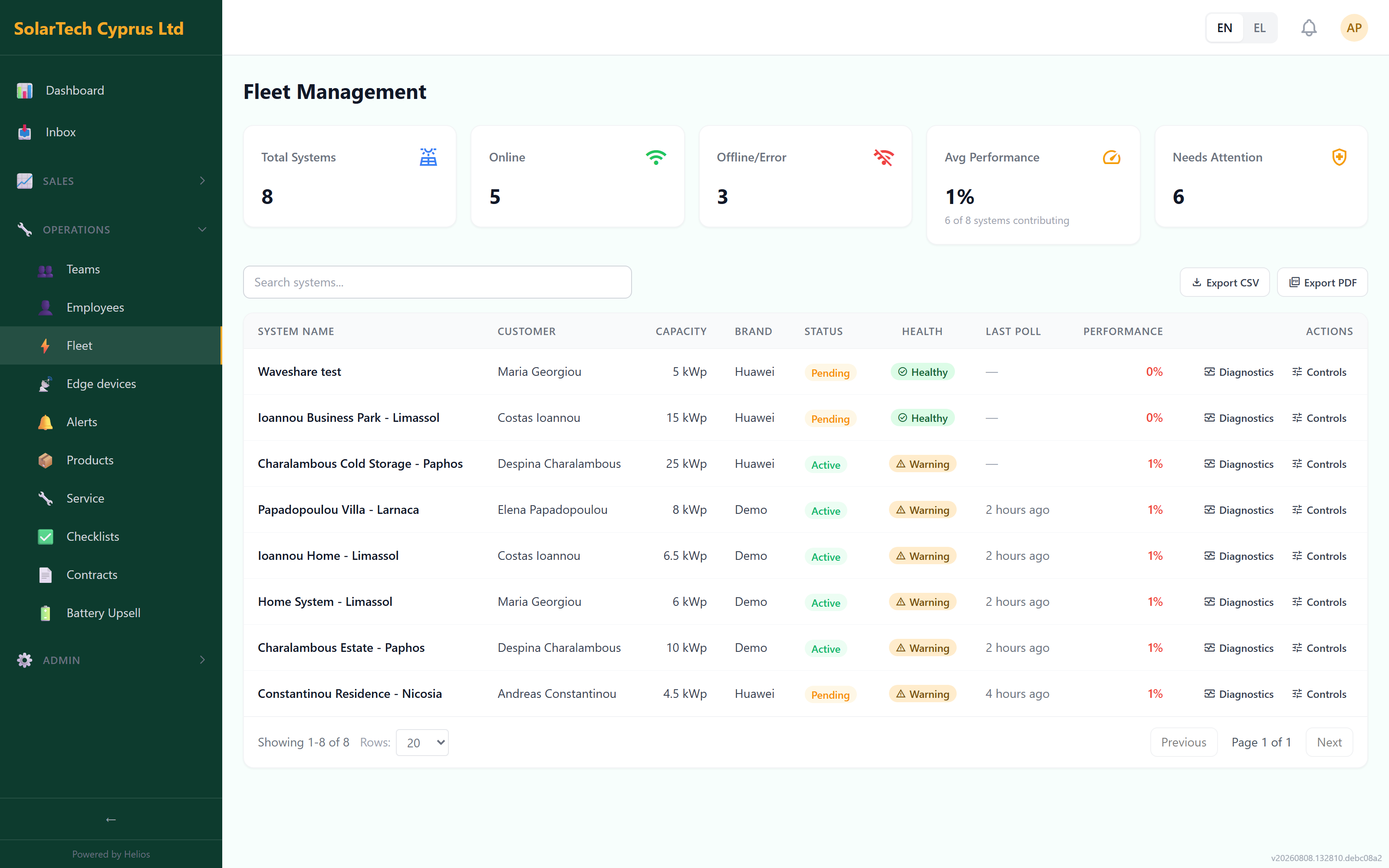Open Diagnostics for Charalambous Estate - Paphos

1239,648
